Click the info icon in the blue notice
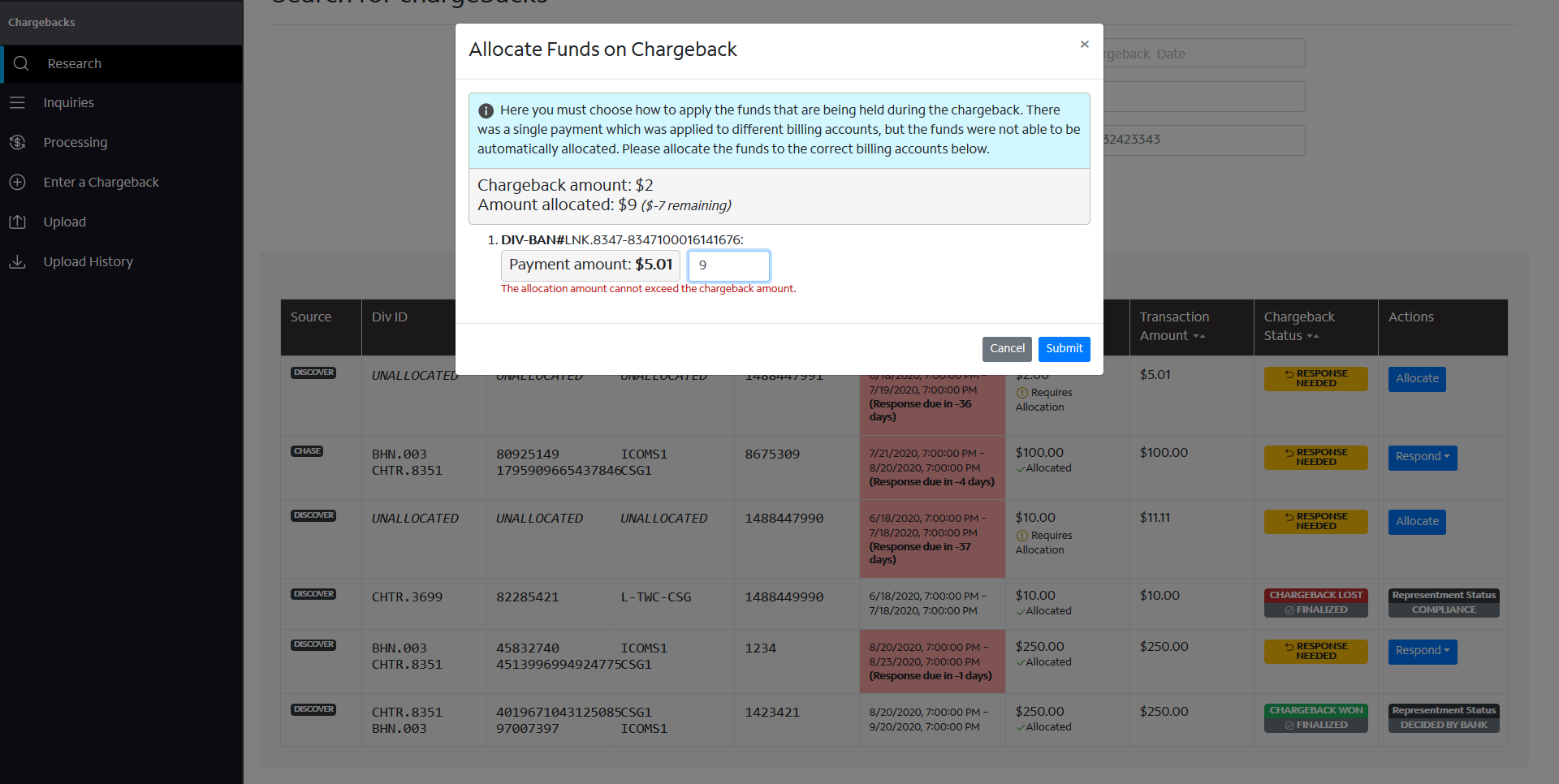The image size is (1559, 784). pos(486,110)
